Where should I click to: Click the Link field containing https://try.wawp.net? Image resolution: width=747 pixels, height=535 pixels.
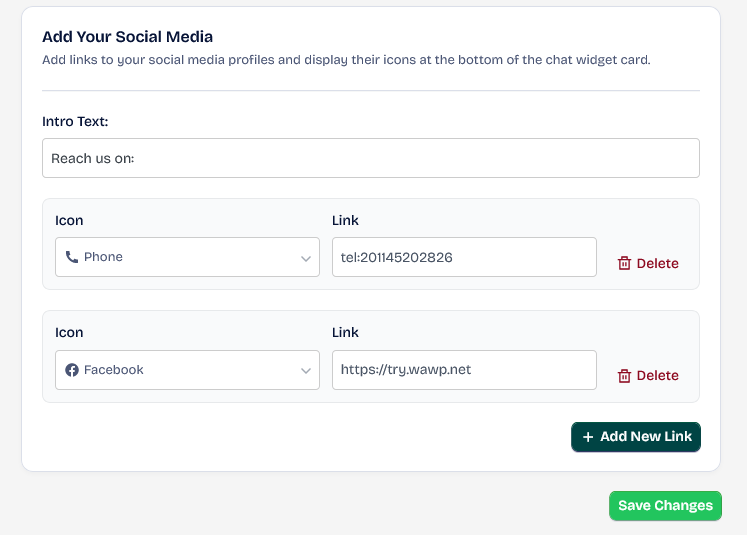(x=464, y=370)
